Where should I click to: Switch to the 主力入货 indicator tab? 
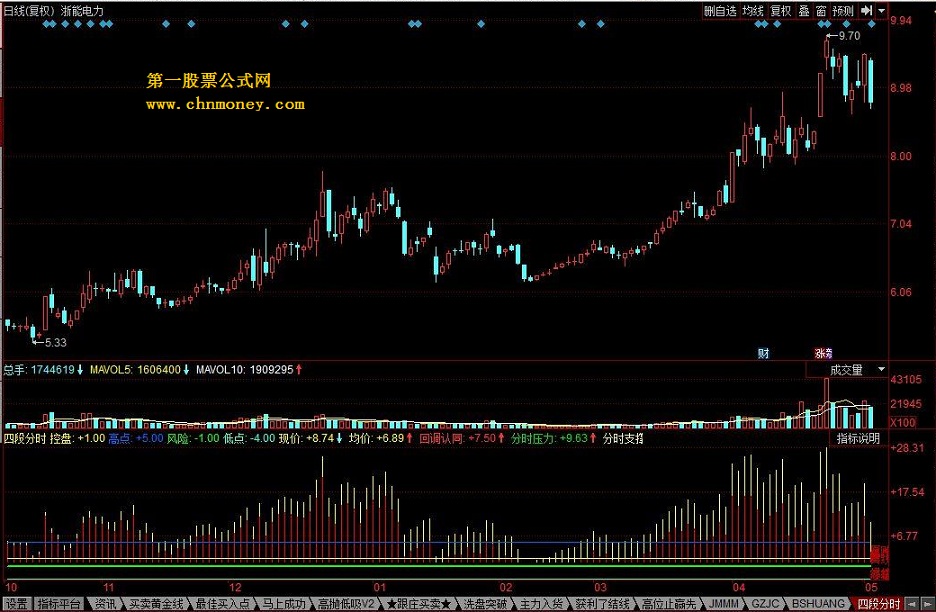(x=541, y=604)
